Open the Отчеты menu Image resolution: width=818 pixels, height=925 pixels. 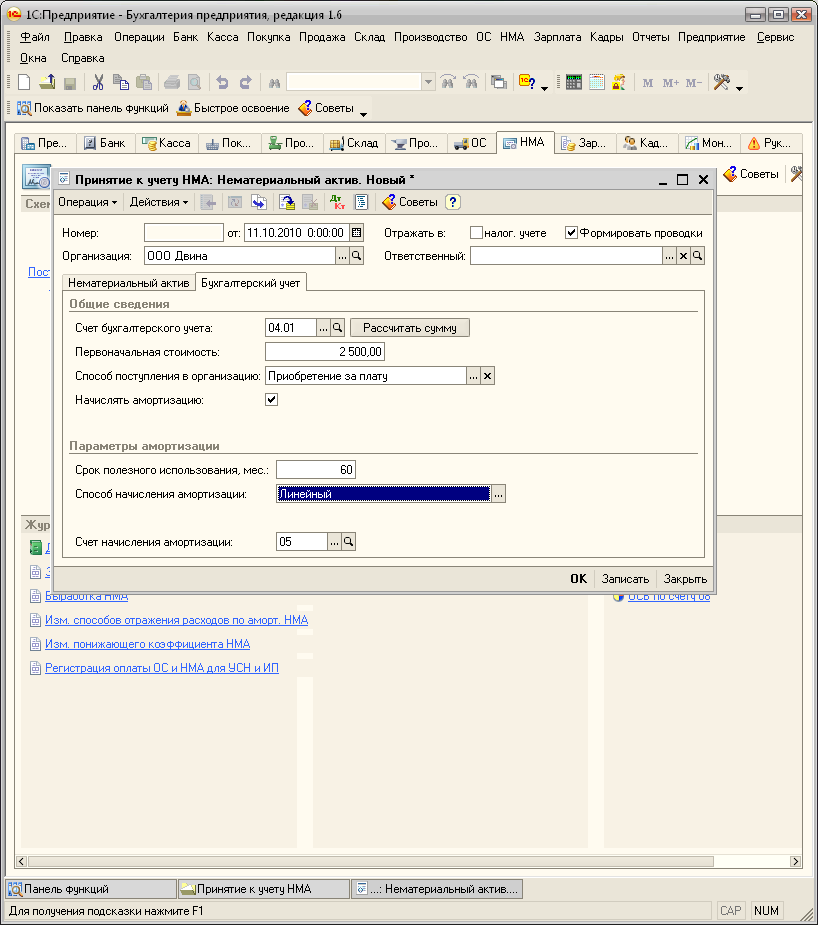tap(651, 37)
